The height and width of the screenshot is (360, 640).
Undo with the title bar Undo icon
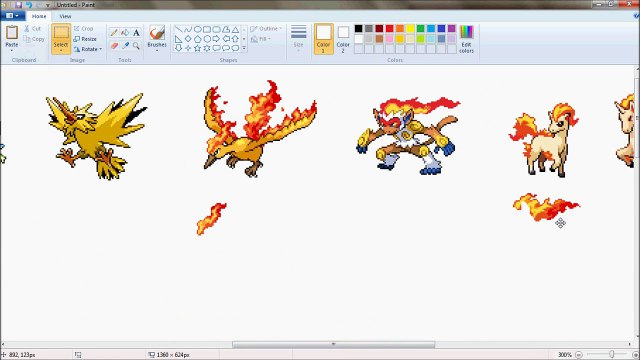[29, 5]
